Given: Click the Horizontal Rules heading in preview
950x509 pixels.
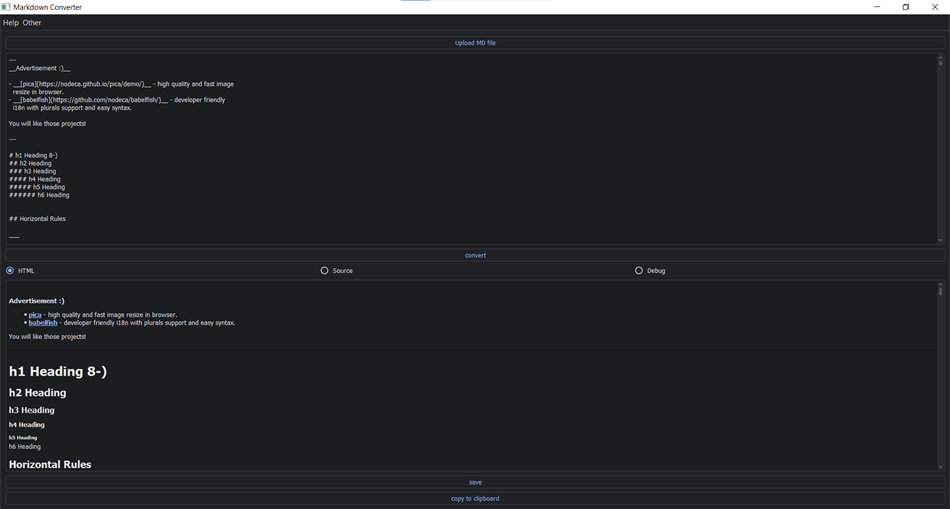Looking at the screenshot, I should 50,465.
